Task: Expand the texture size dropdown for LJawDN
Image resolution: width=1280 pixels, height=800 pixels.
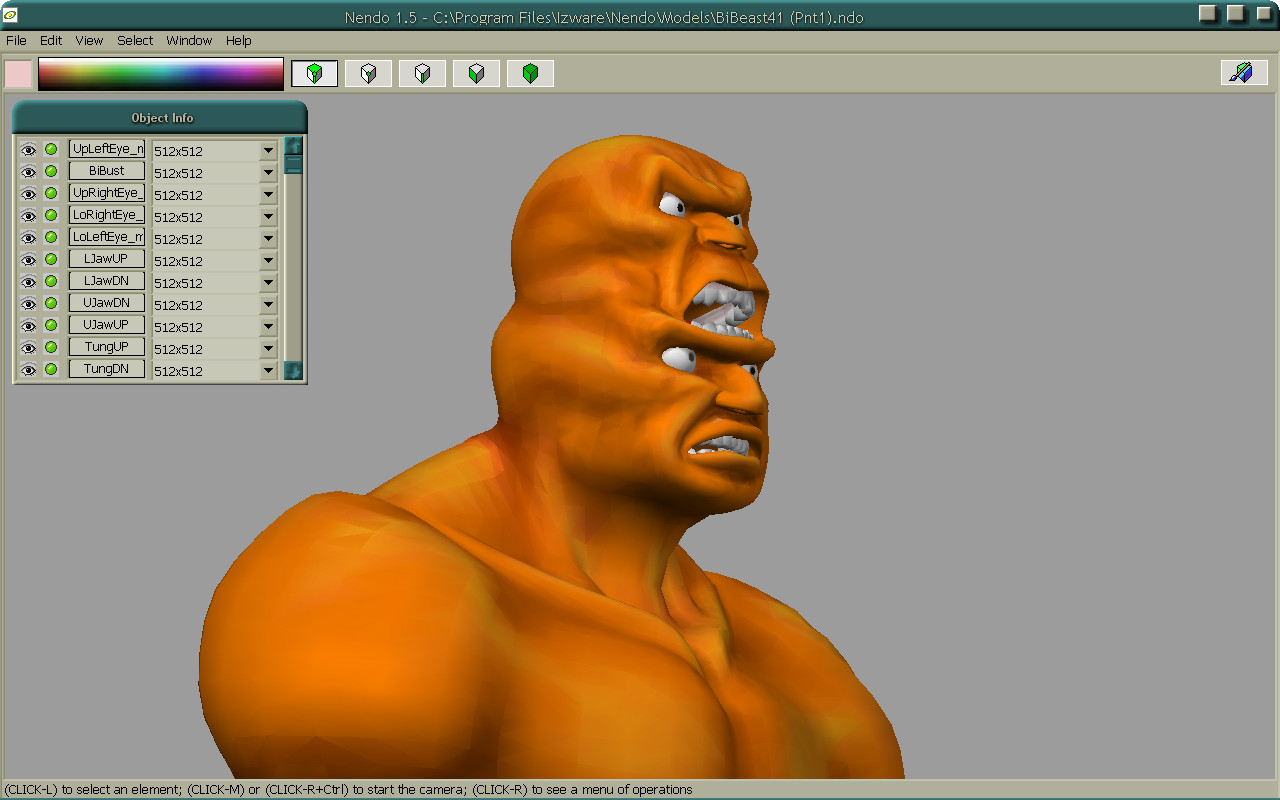Action: (x=268, y=283)
